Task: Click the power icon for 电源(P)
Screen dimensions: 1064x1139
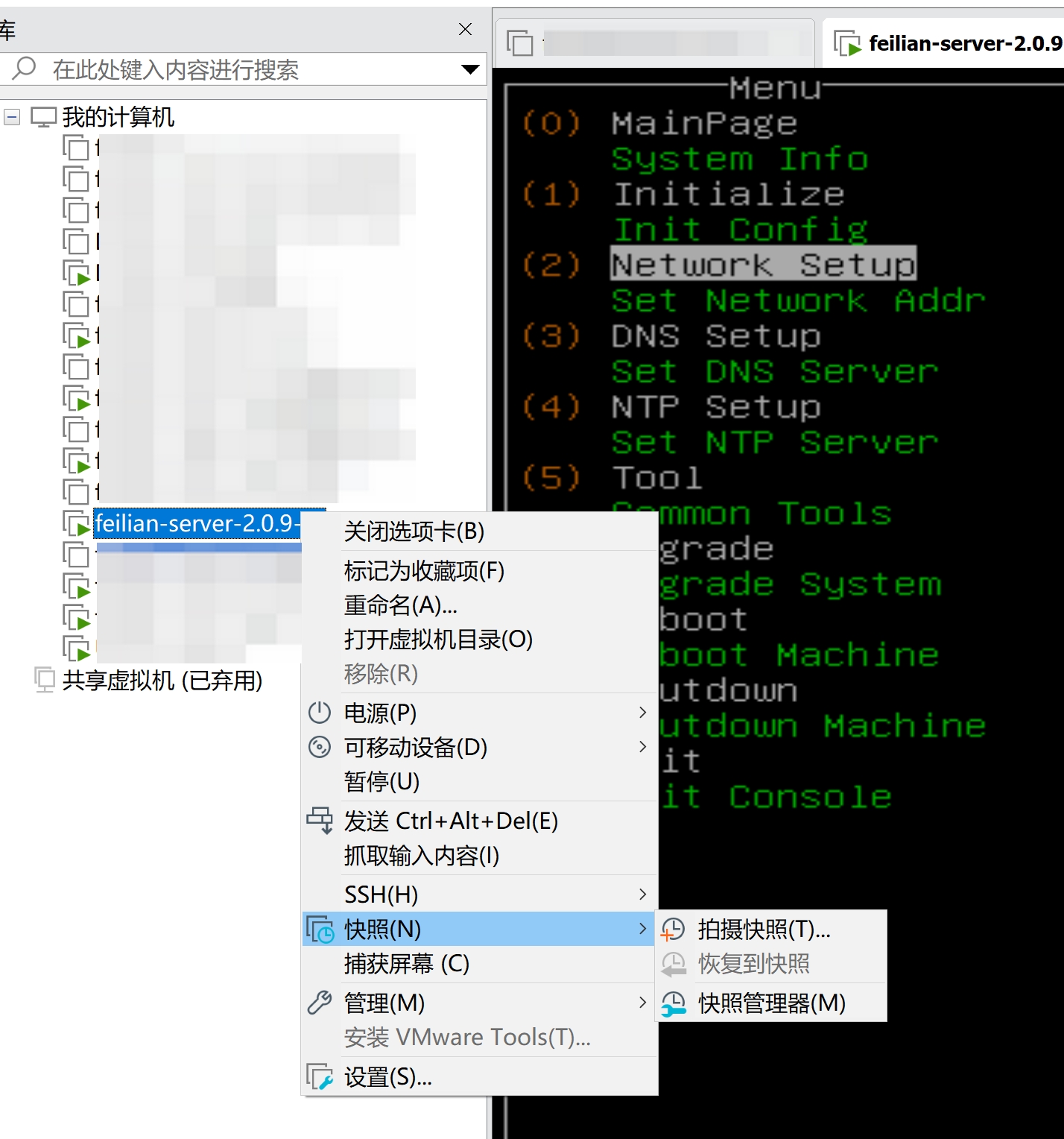Action: 320,713
